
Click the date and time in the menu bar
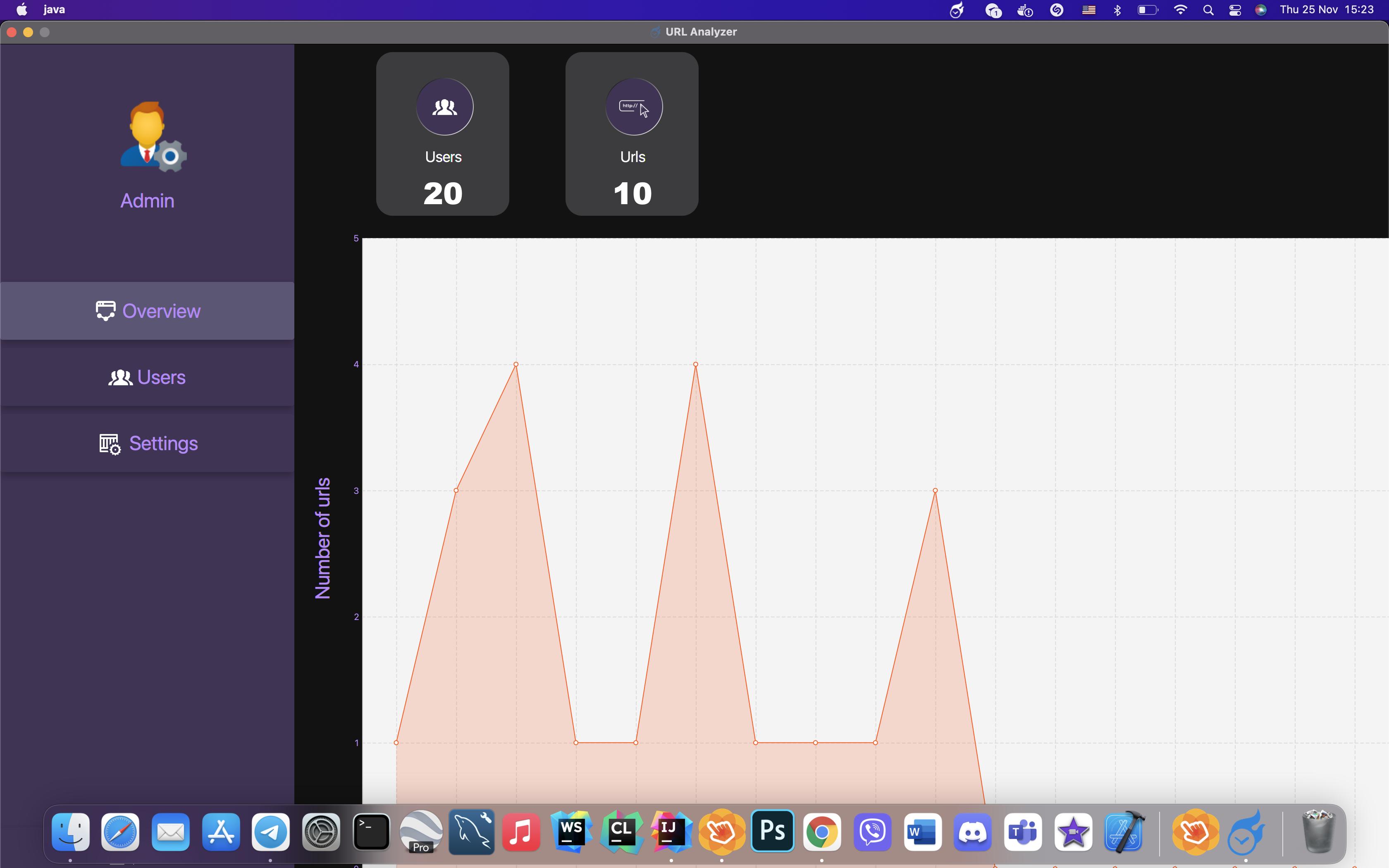[x=1327, y=10]
